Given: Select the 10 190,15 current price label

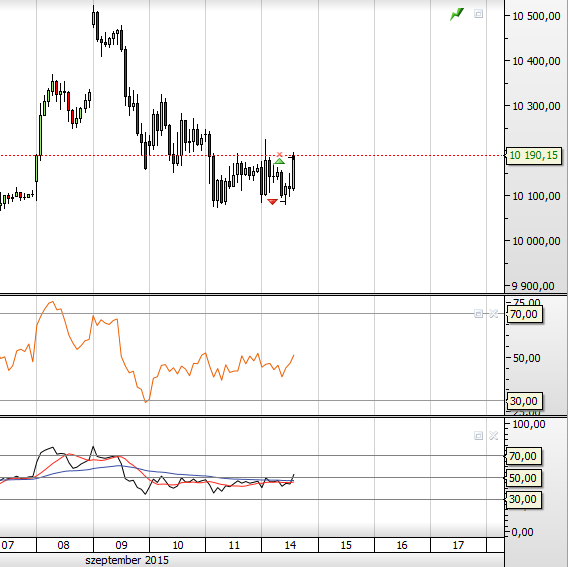Looking at the screenshot, I should (534, 155).
